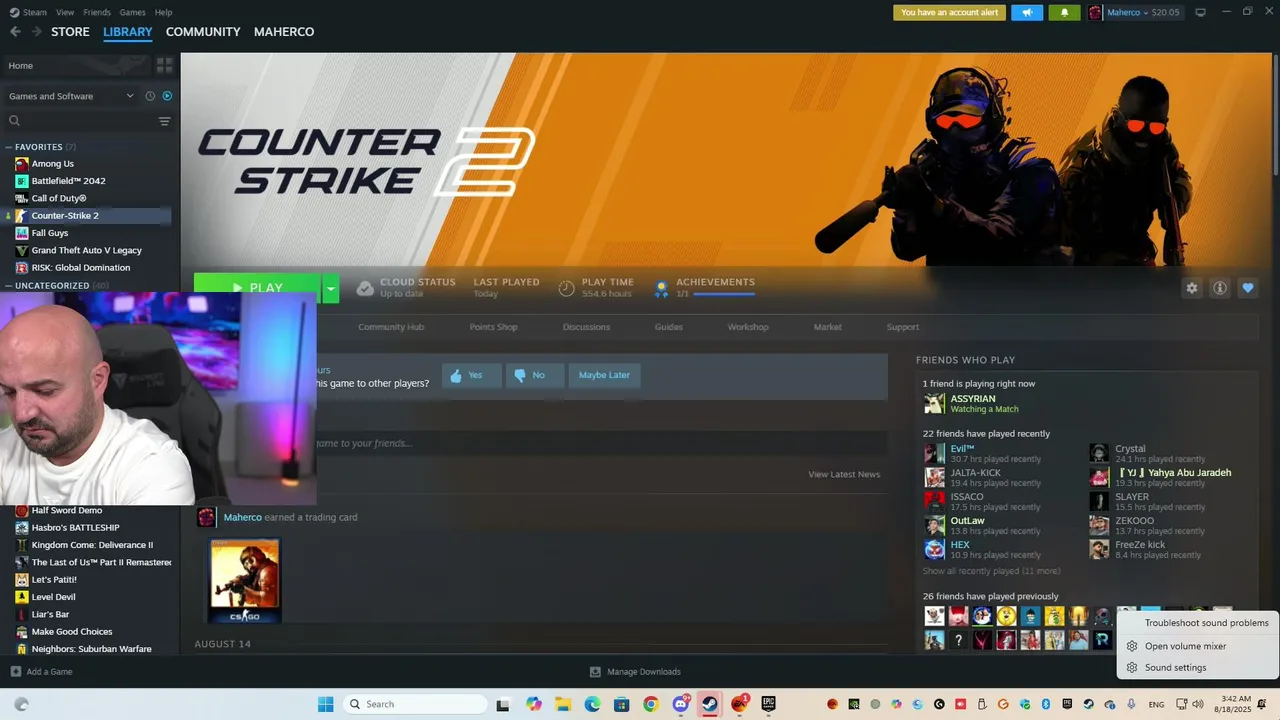Open library advanced filter options icon

pyautogui.click(x=165, y=121)
